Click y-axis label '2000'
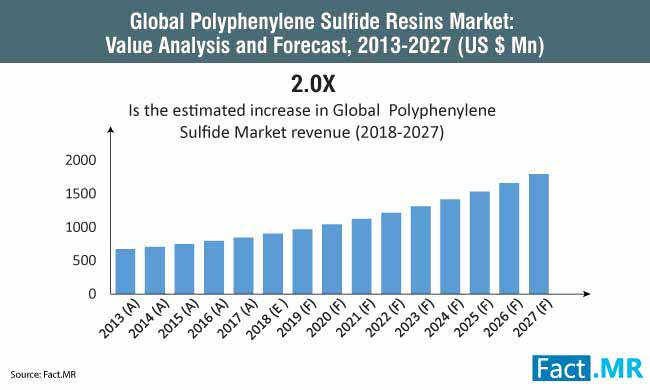 click(80, 160)
